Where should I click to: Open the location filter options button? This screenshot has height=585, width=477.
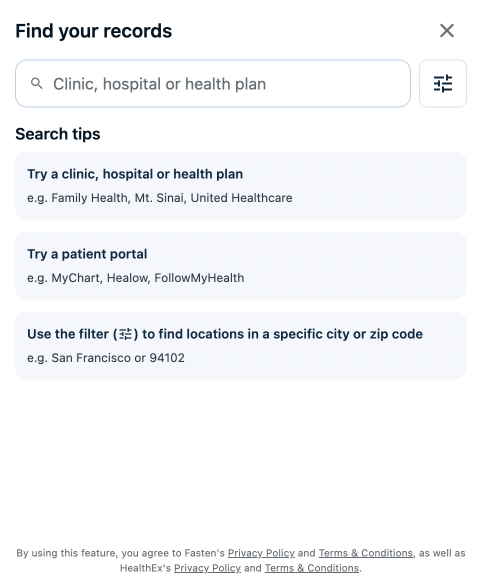pyautogui.click(x=443, y=84)
